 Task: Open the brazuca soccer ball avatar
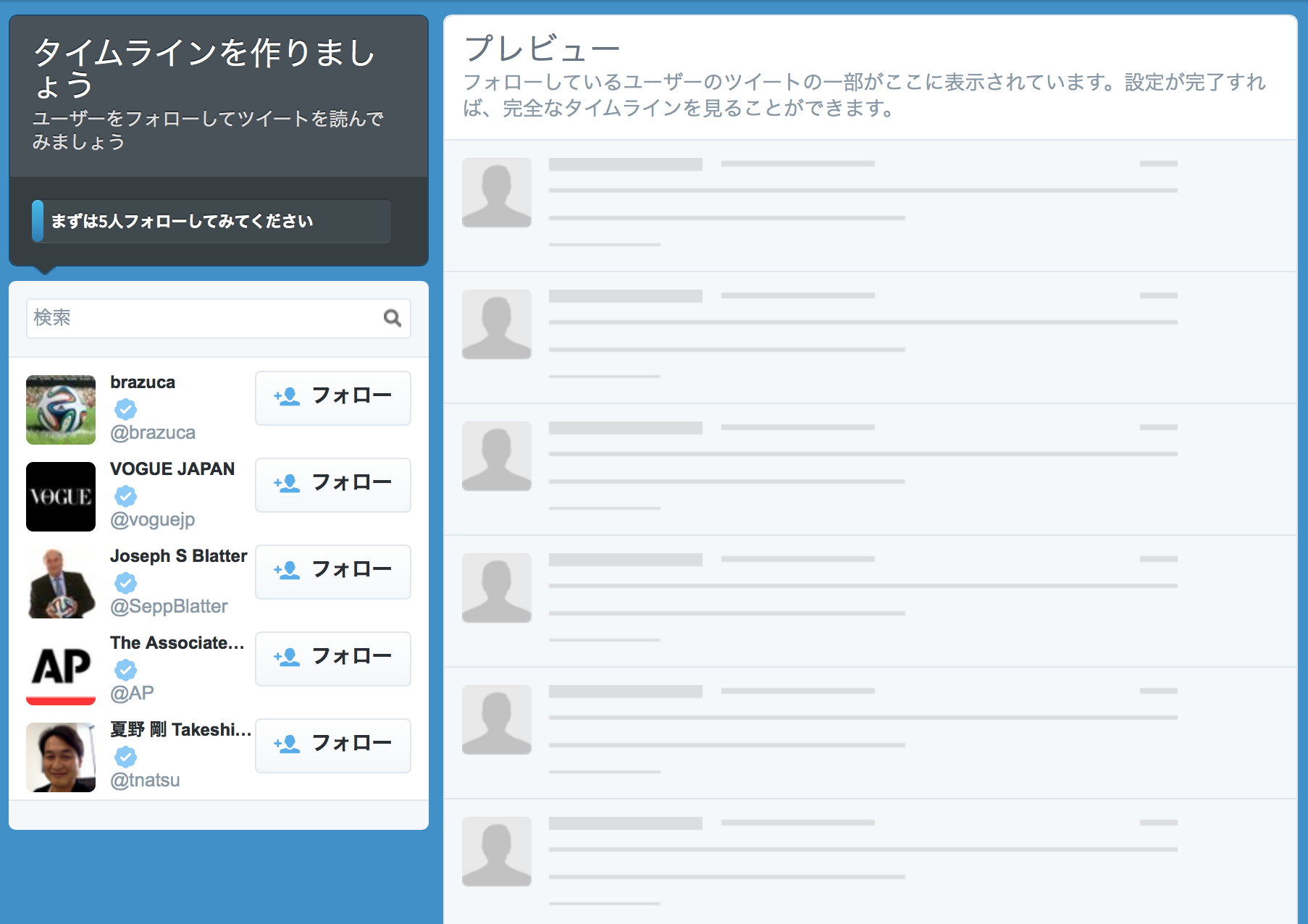[61, 410]
